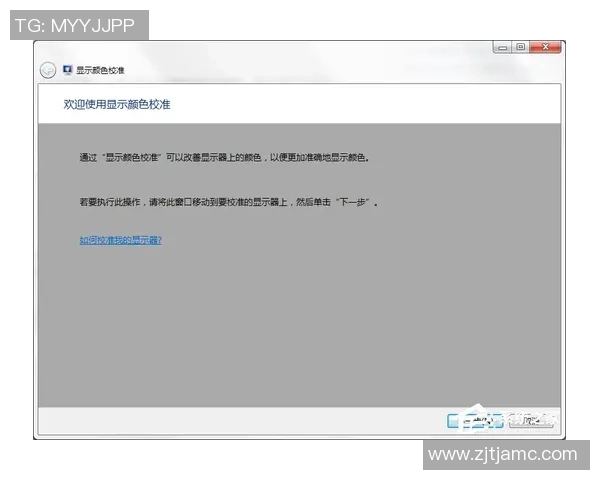Minimize the Display Color Calibration window
Image resolution: width=600 pixels, height=480 pixels.
[502, 47]
